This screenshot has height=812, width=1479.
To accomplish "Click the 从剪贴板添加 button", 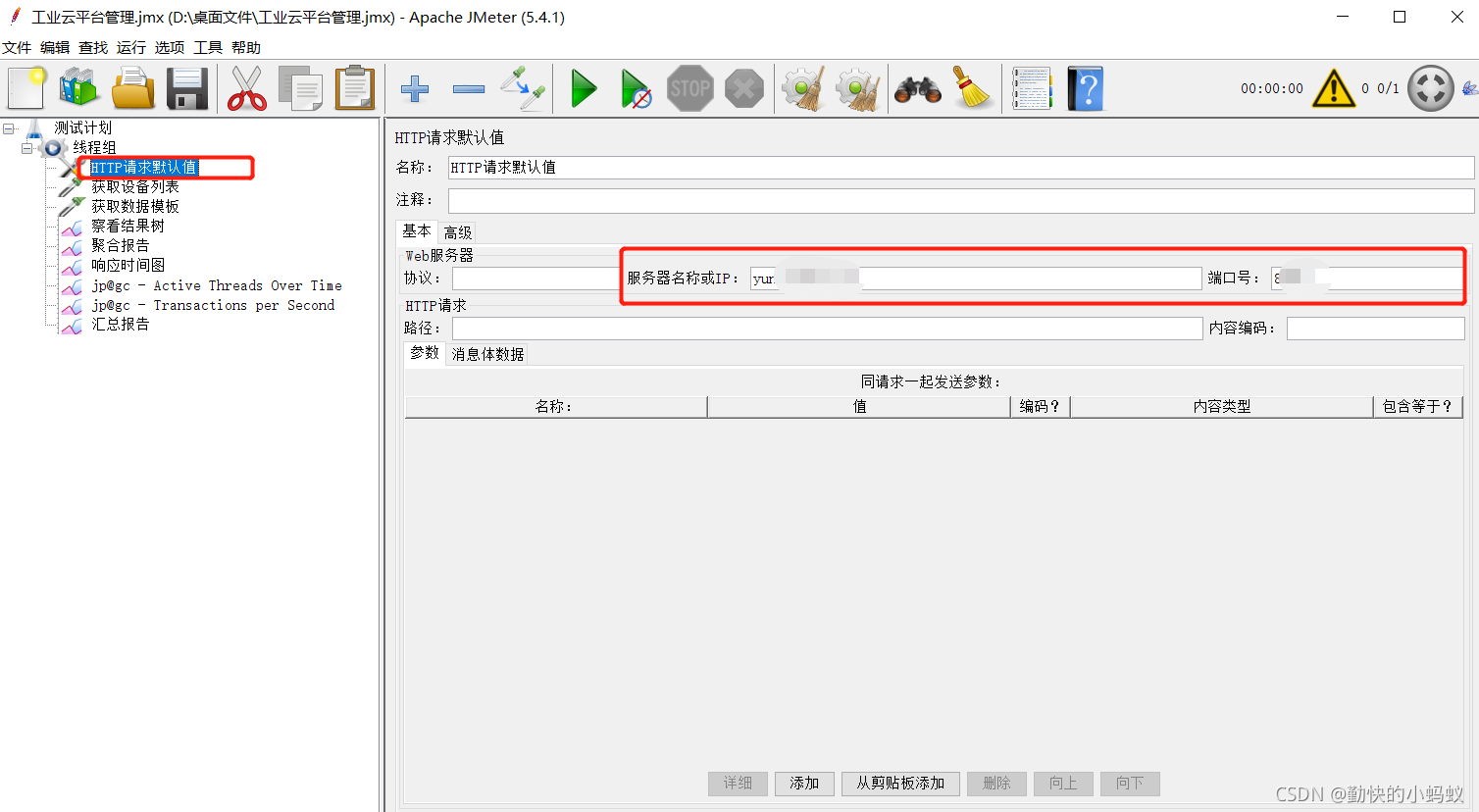I will pyautogui.click(x=900, y=784).
